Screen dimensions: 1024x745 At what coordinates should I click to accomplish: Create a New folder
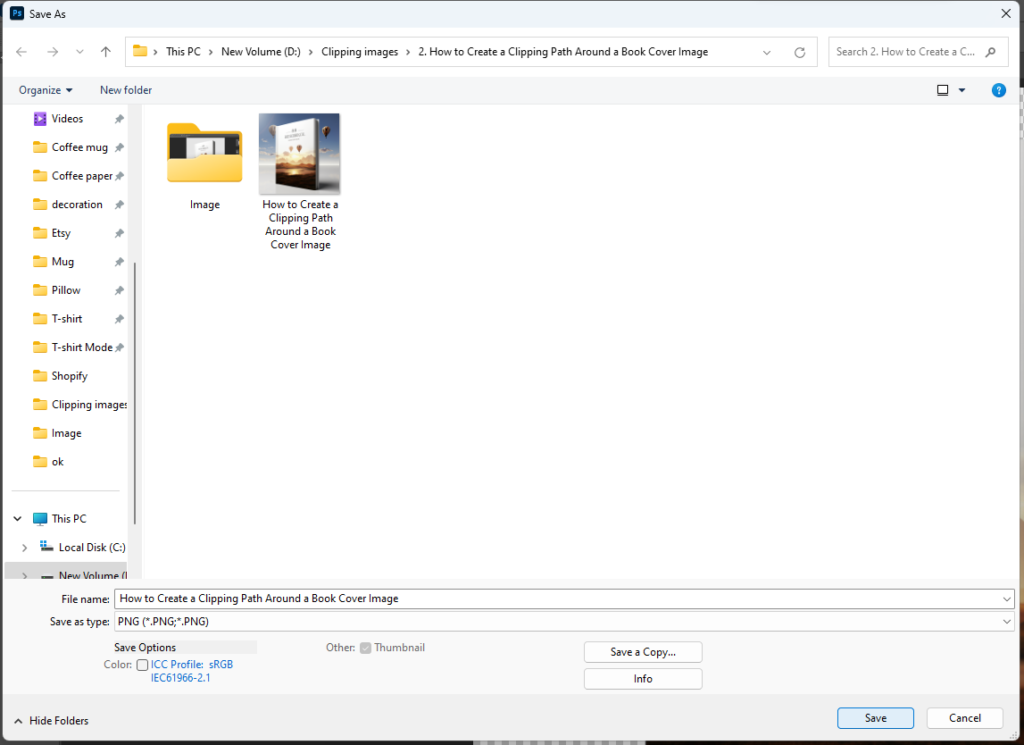click(x=126, y=90)
